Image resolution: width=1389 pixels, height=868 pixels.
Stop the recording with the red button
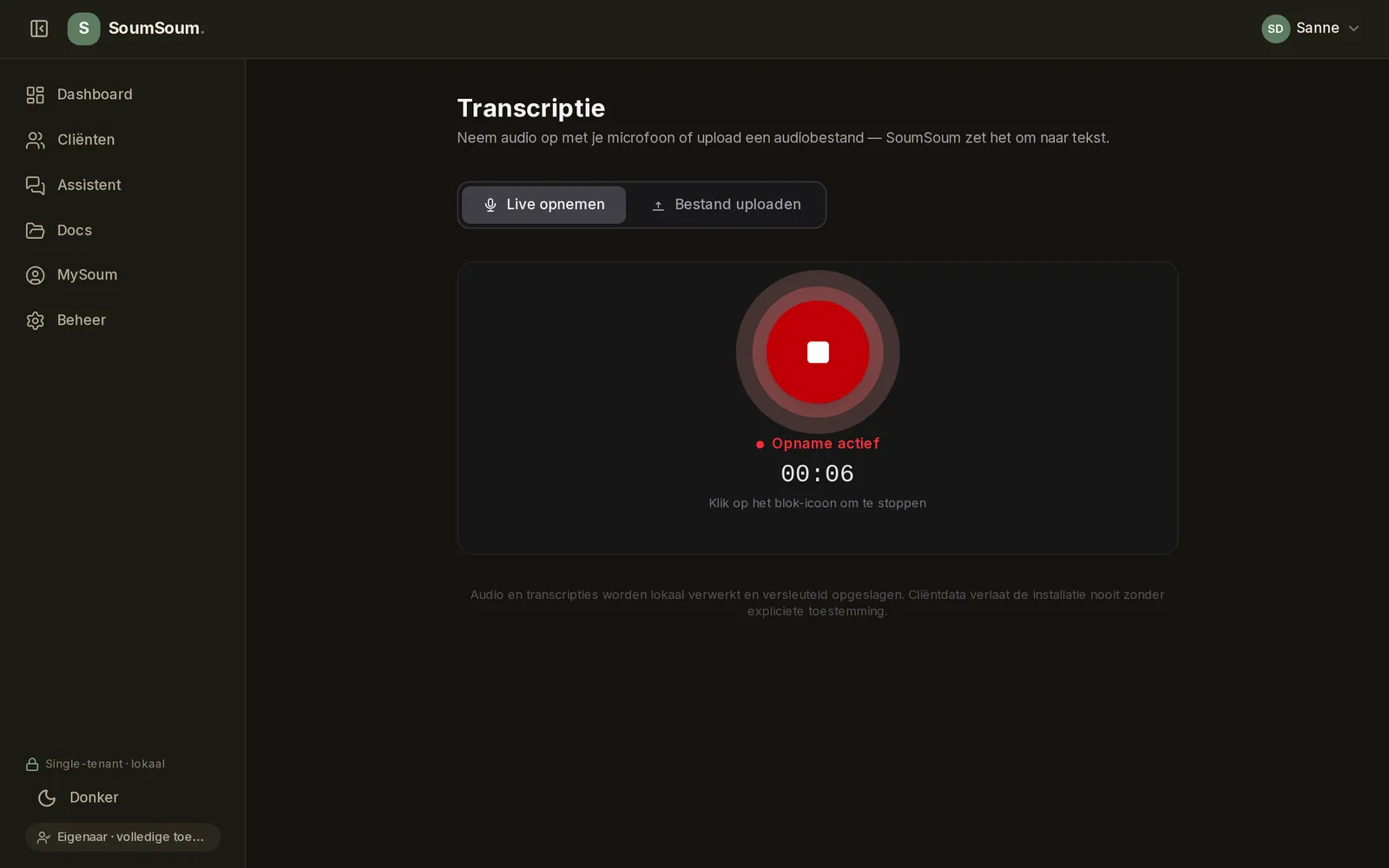click(x=818, y=352)
